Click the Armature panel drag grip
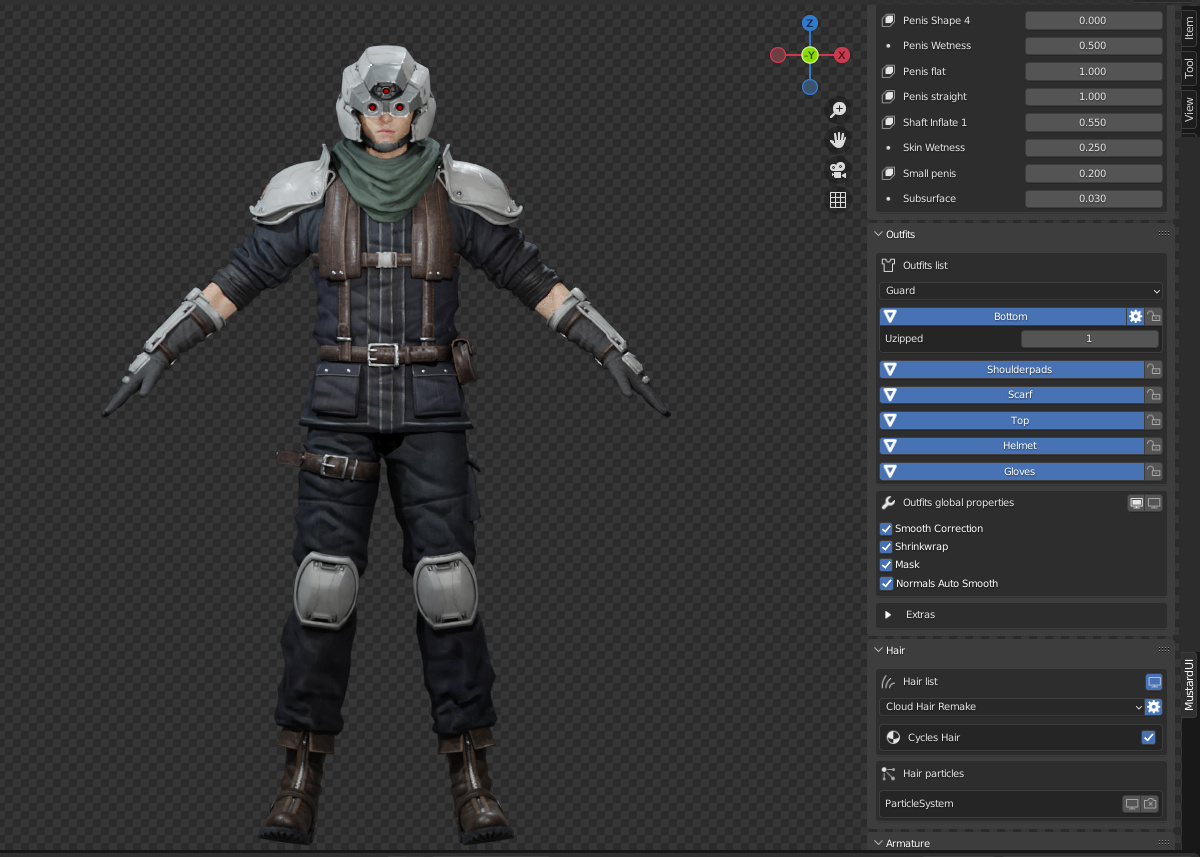Screen dimensions: 1200x857 tap(1163, 843)
